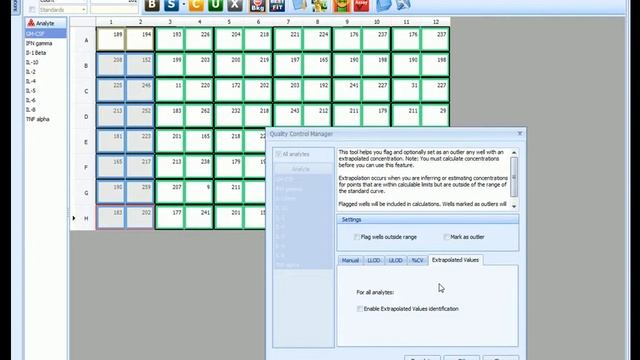Switch to the ULOD tab
The image size is (640, 360).
pyautogui.click(x=396, y=260)
